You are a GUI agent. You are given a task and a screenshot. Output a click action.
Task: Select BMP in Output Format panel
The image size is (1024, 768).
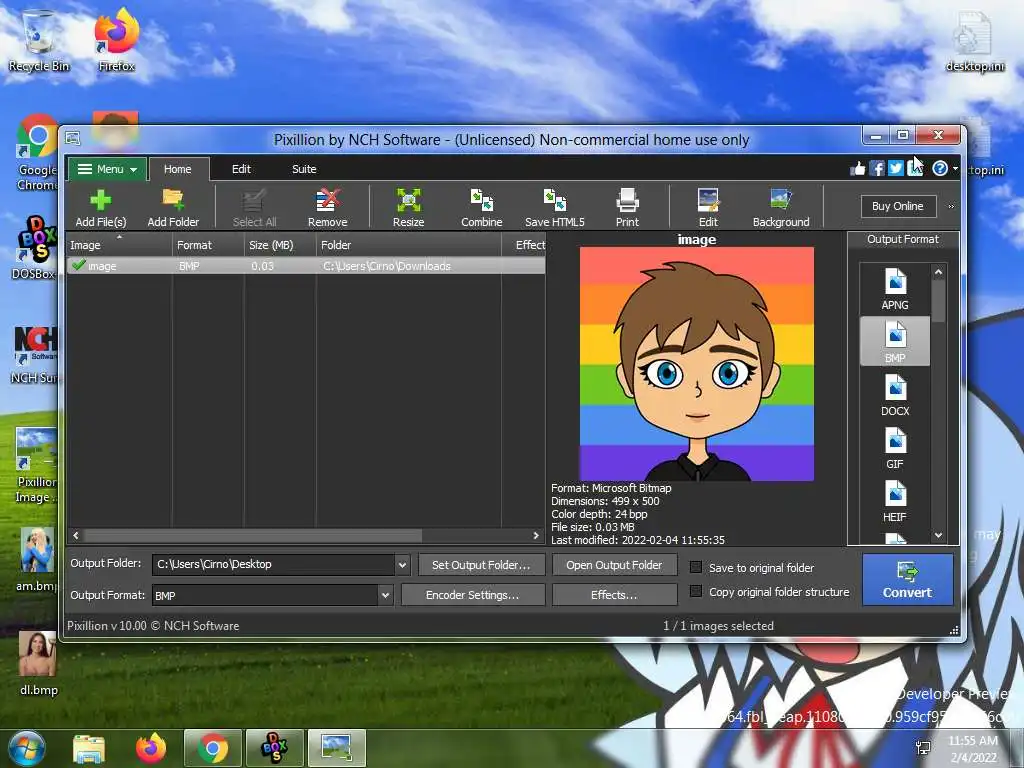[x=895, y=341]
